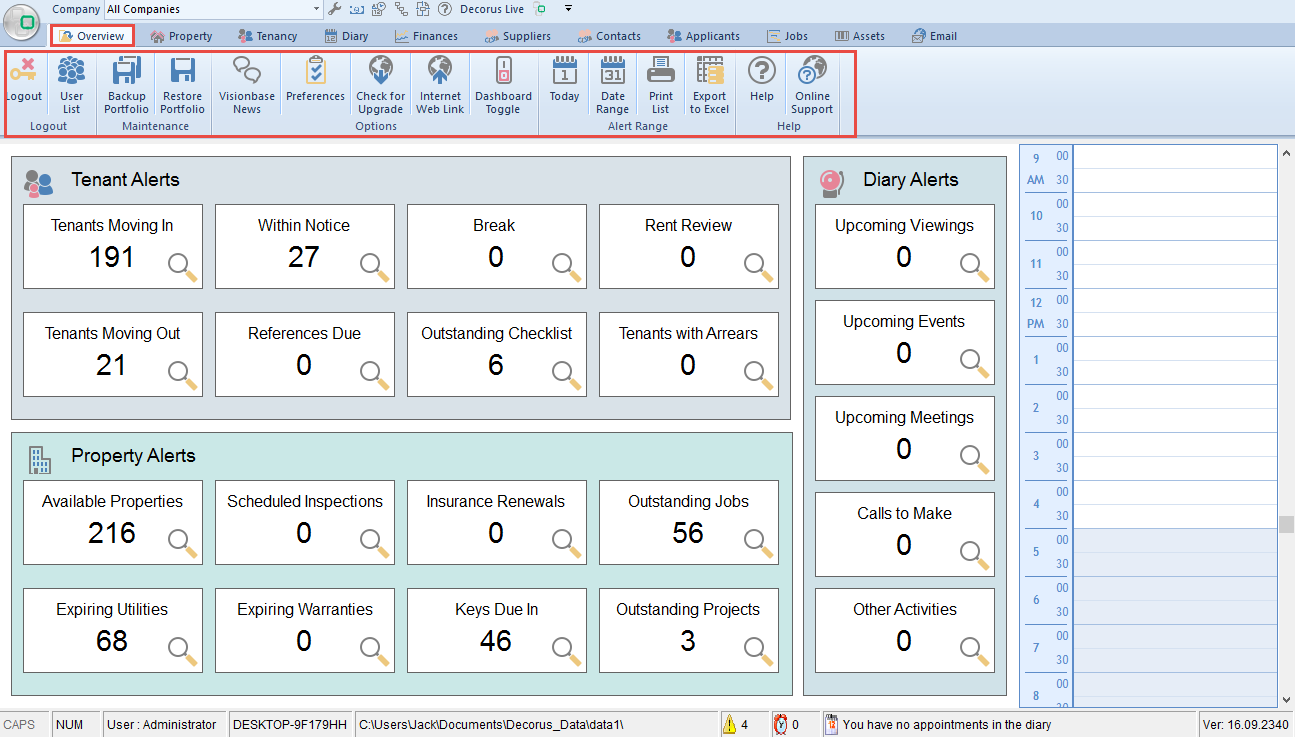The image size is (1295, 737).
Task: Expand the quick access toolbar customize arrow
Action: 568,9
